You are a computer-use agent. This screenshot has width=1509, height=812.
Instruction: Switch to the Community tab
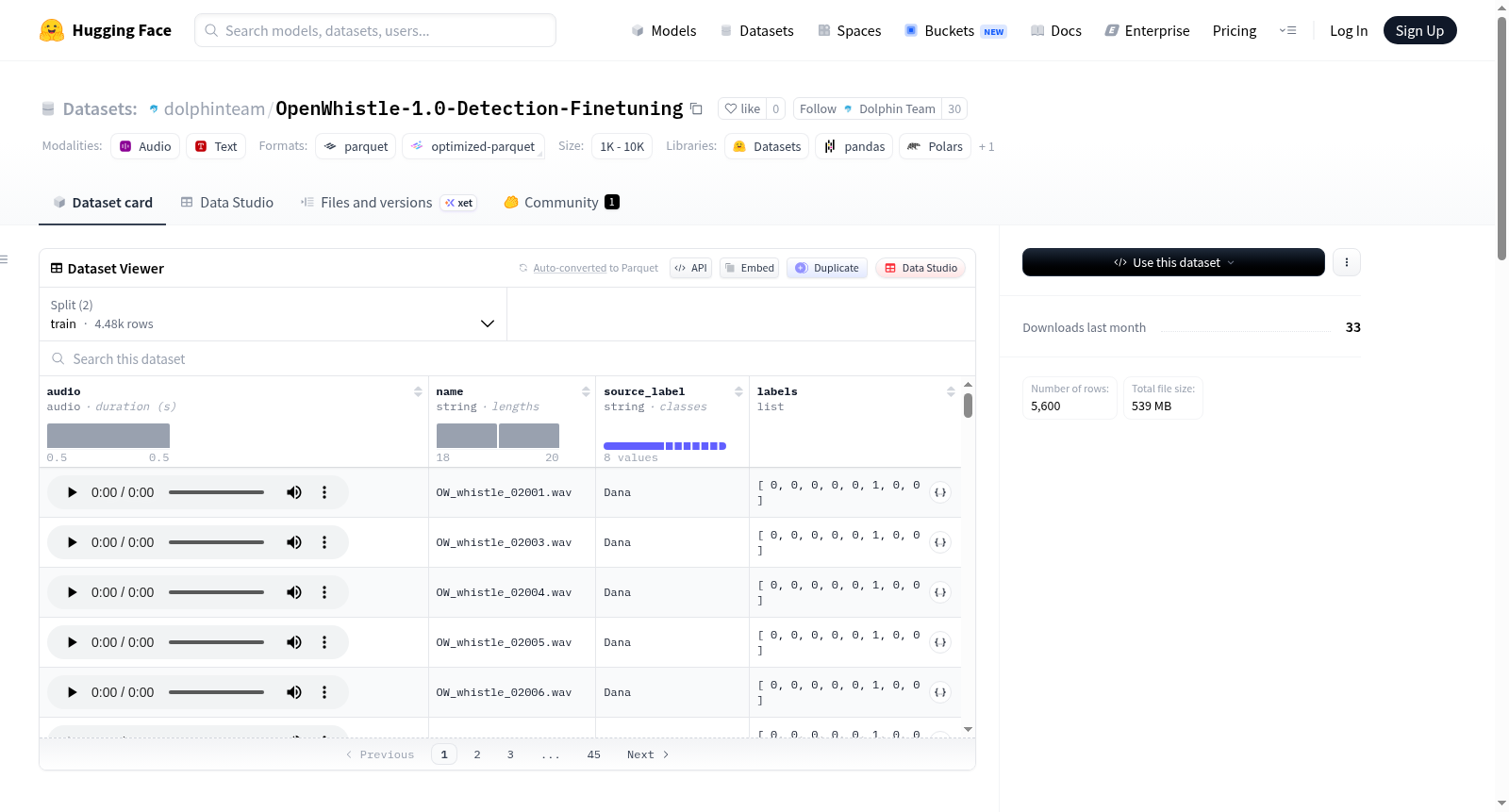coord(561,202)
